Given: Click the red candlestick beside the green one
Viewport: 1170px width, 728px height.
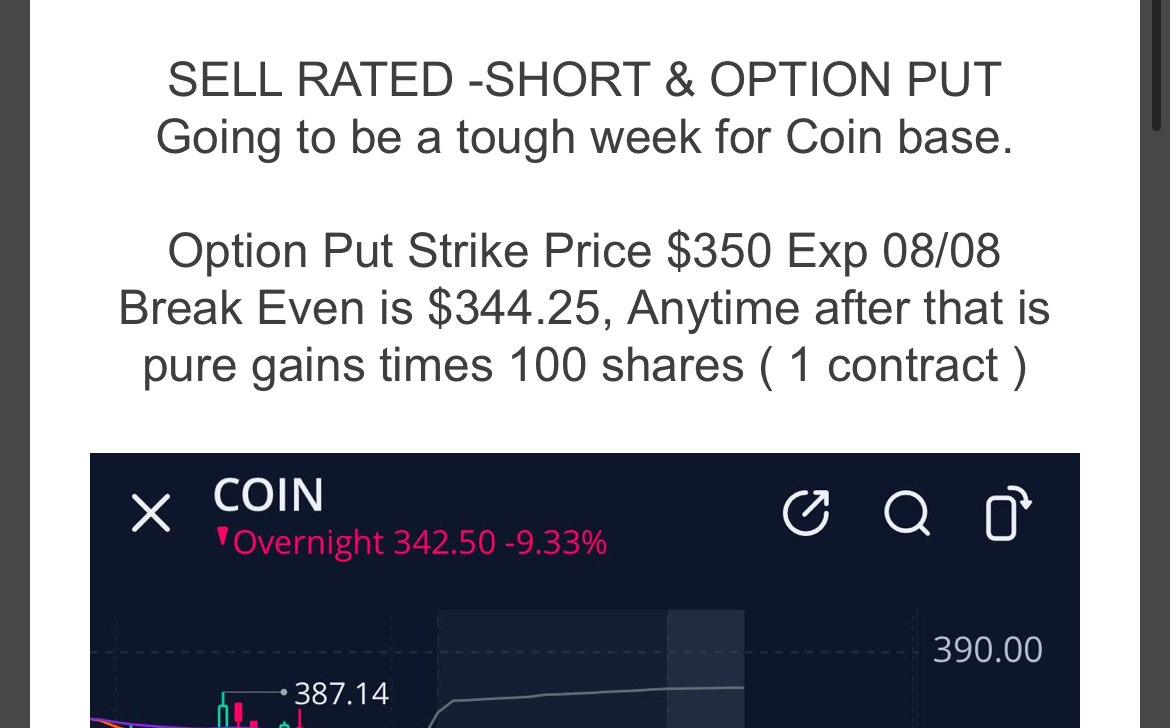Looking at the screenshot, I should tap(239, 712).
